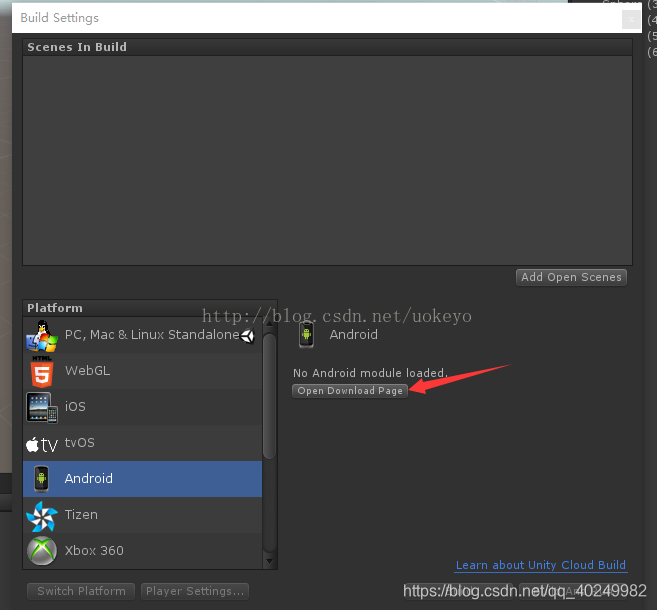Click the HTML5 WebGL platform icon

[x=41, y=371]
